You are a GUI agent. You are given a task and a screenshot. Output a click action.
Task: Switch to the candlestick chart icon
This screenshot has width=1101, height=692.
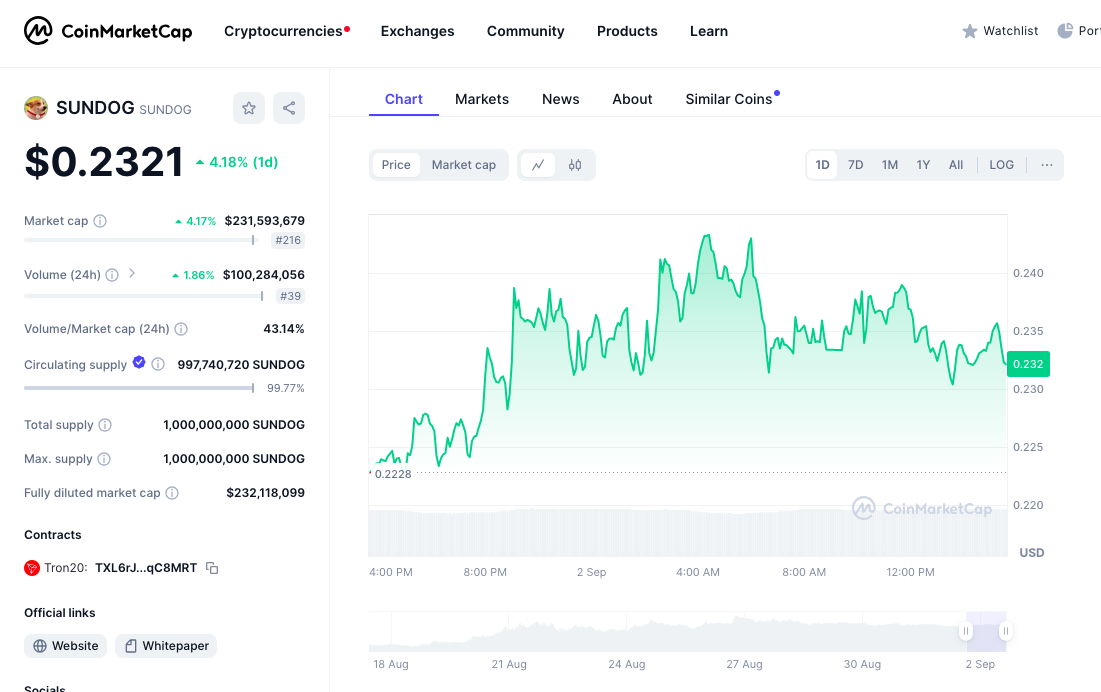575,165
